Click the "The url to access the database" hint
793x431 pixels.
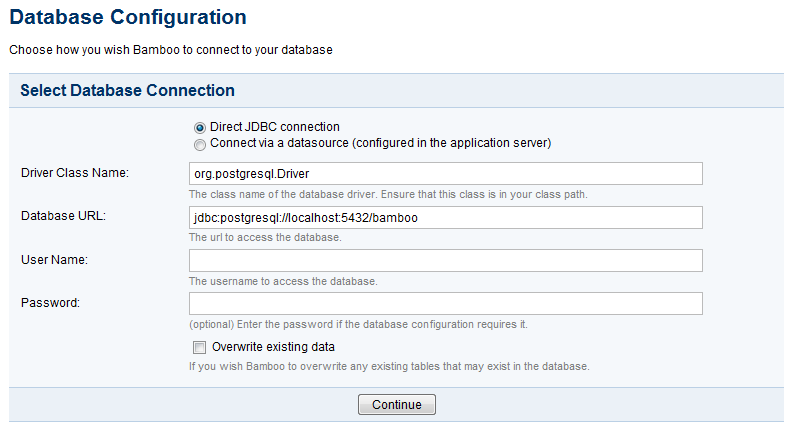(265, 237)
